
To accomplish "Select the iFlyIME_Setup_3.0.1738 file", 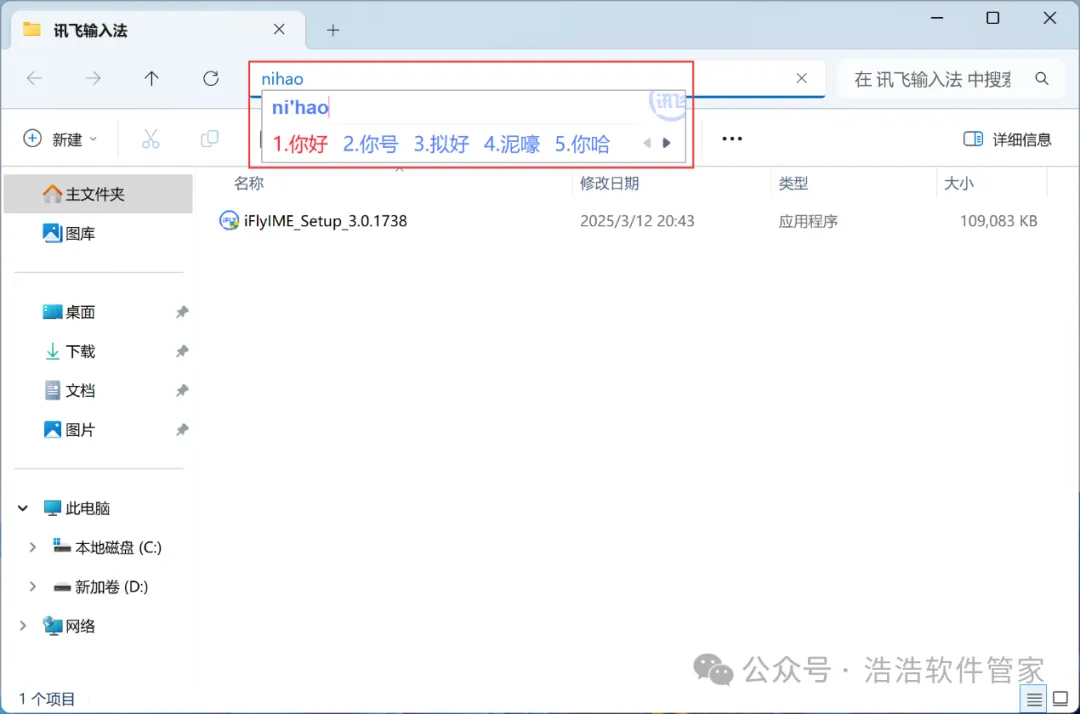I will 325,221.
